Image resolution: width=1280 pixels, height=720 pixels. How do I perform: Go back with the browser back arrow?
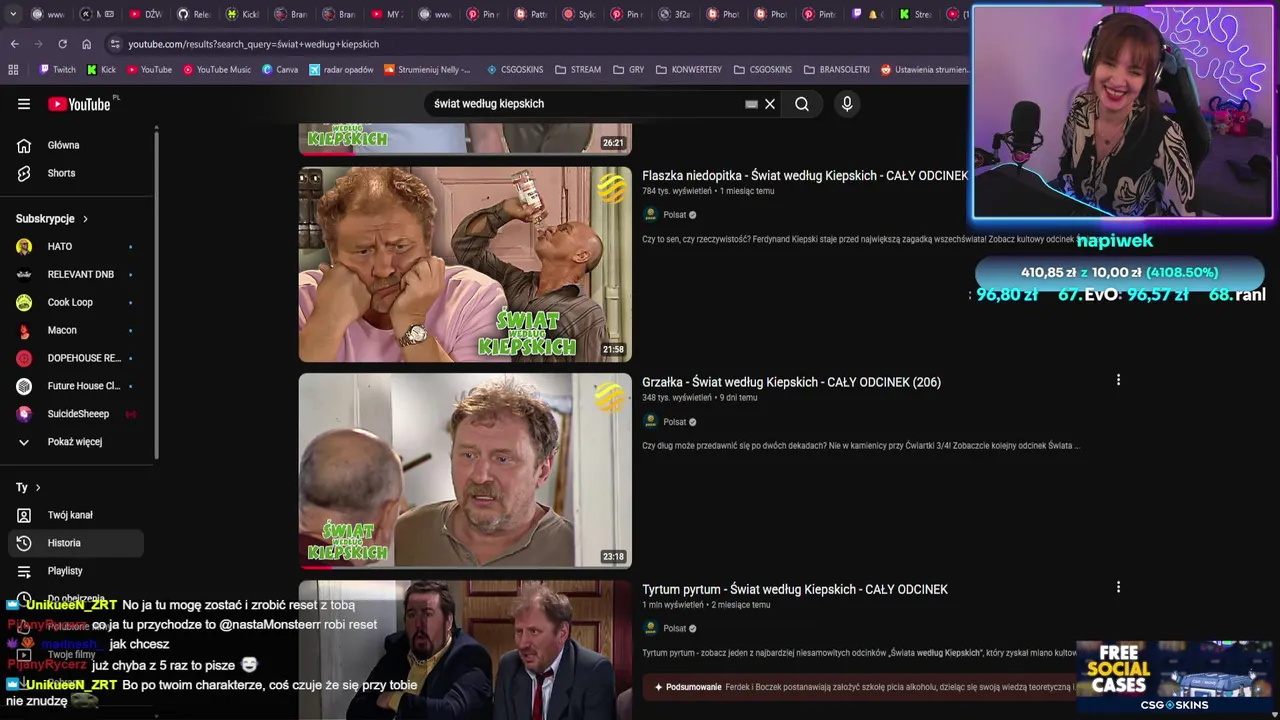click(x=14, y=44)
